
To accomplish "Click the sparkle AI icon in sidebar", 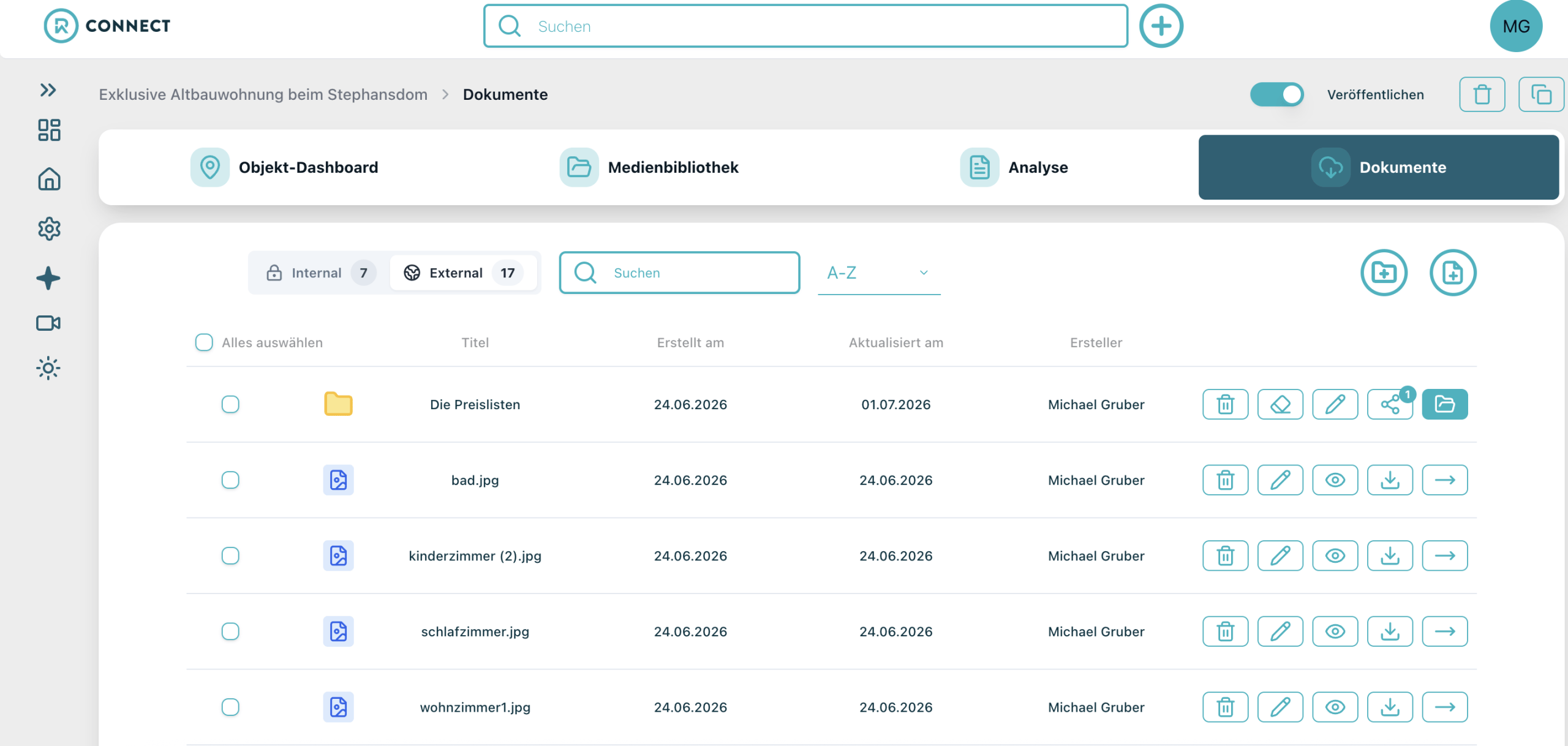I will [x=48, y=278].
